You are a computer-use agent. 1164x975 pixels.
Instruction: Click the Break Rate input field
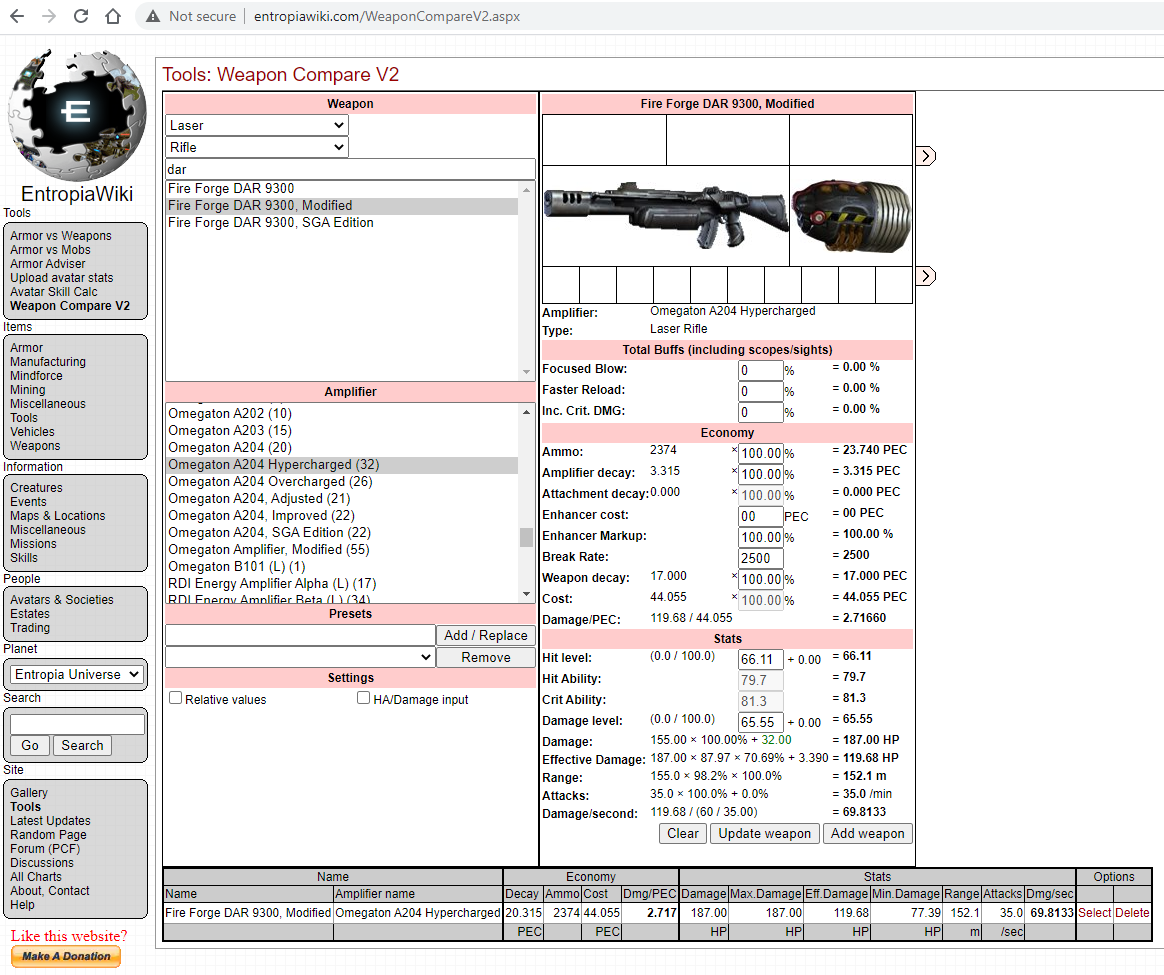(761, 558)
